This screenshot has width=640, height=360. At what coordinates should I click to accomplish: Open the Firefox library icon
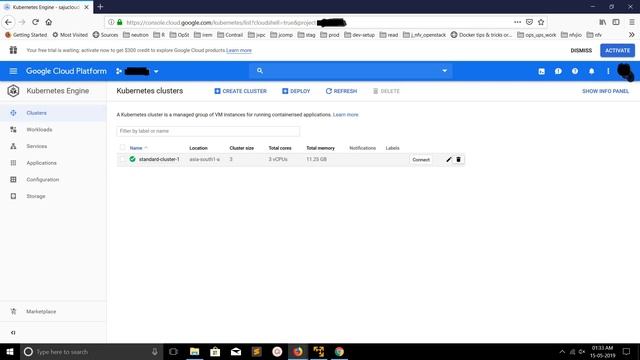coord(602,22)
